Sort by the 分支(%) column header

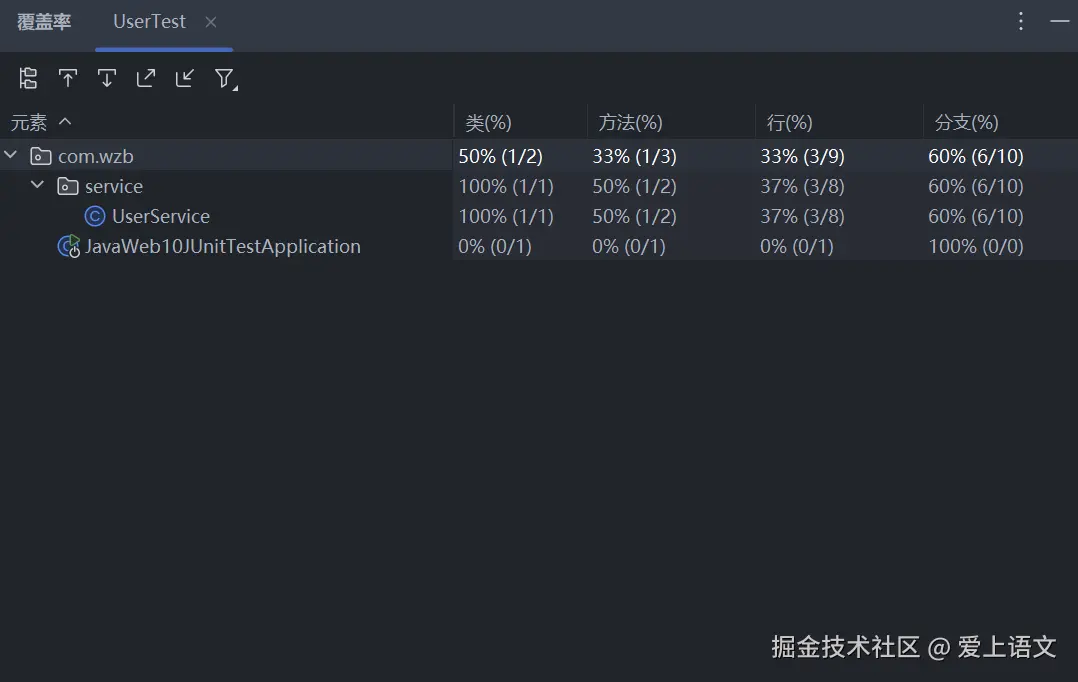point(966,123)
